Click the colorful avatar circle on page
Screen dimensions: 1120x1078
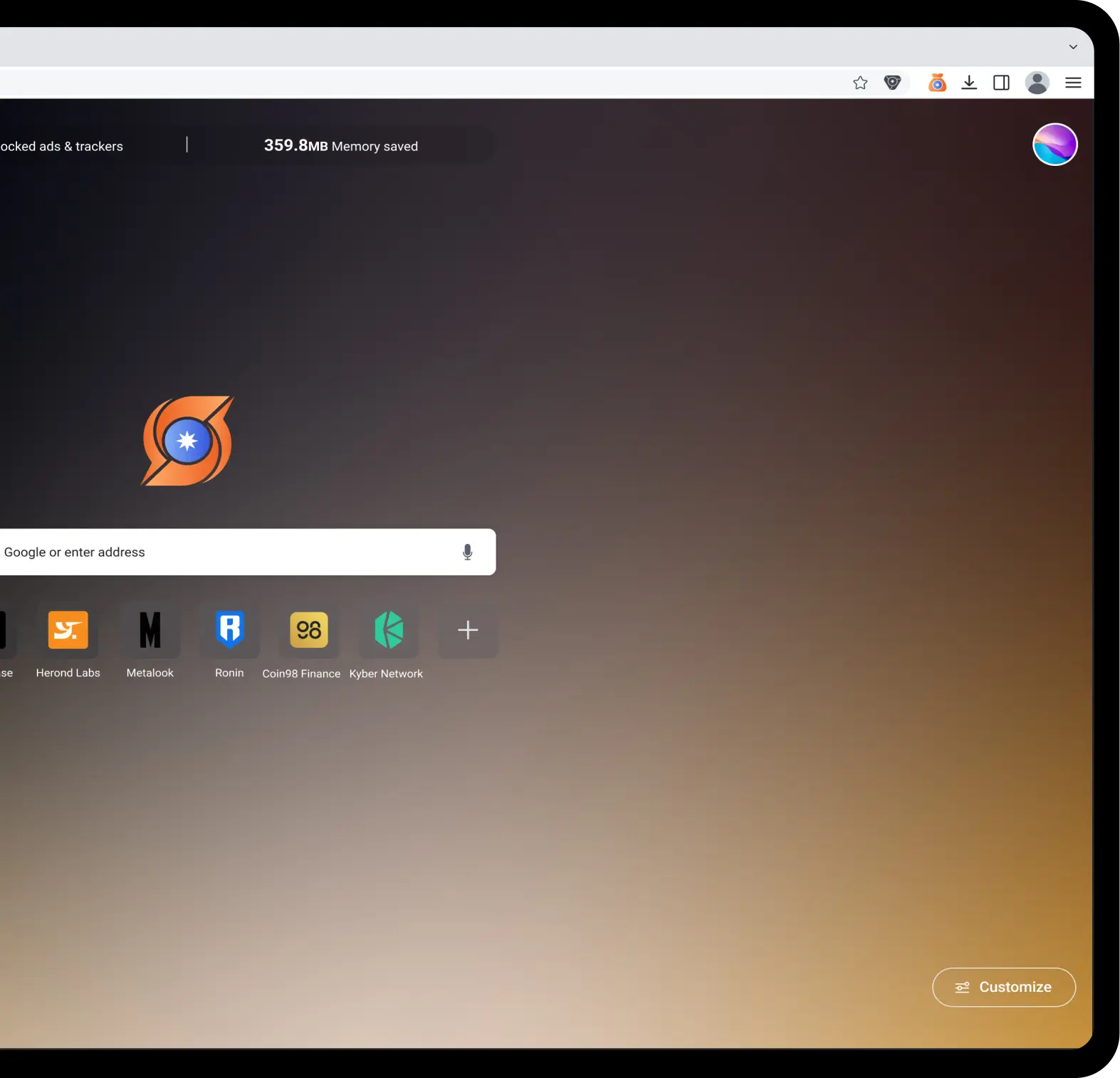(1054, 145)
